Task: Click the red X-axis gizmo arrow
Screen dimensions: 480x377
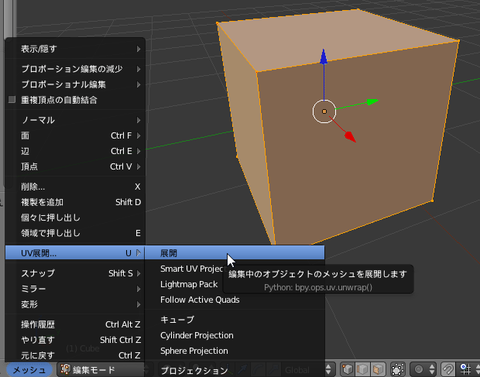Action: tap(350, 137)
